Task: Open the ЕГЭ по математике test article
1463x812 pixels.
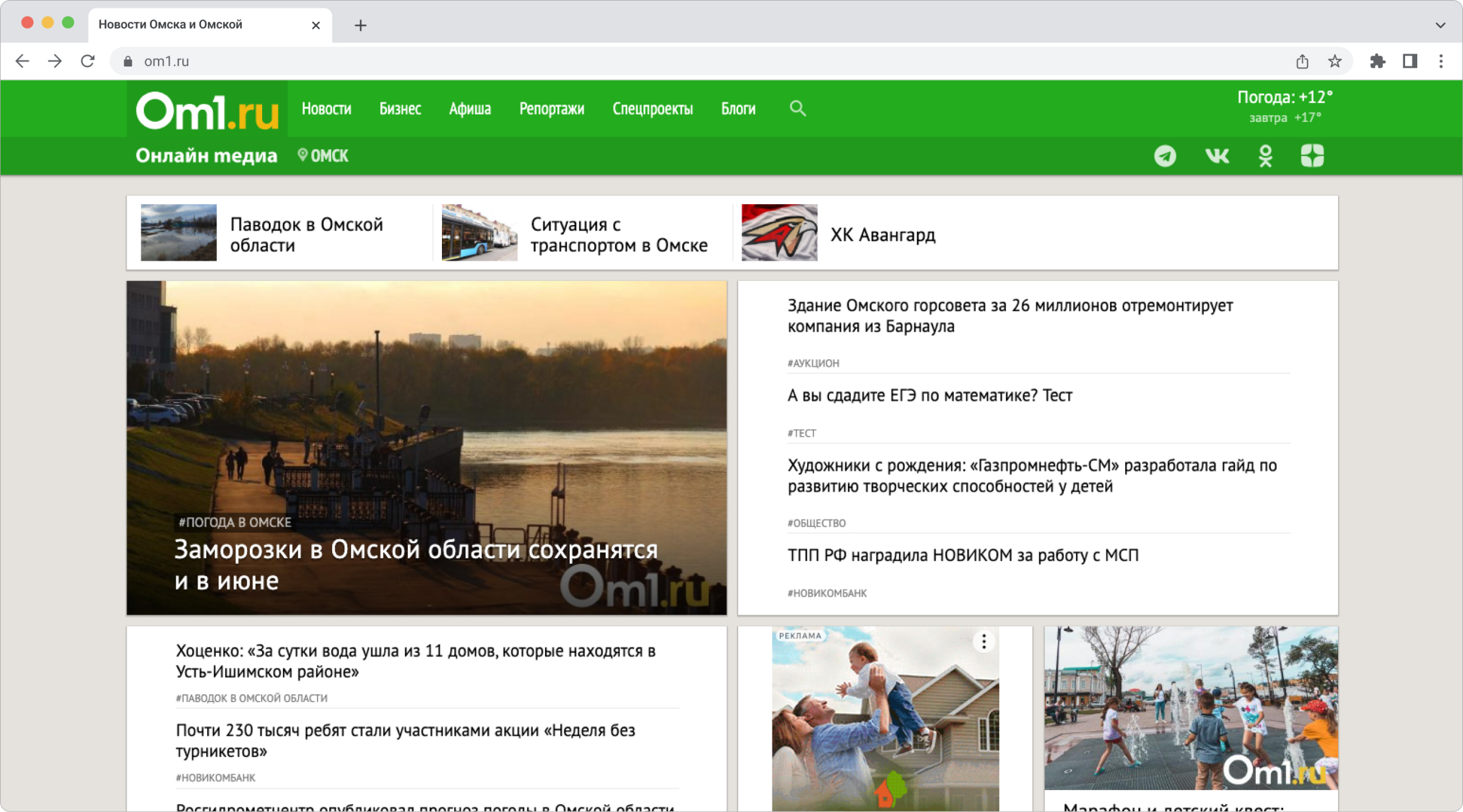Action: pos(930,395)
